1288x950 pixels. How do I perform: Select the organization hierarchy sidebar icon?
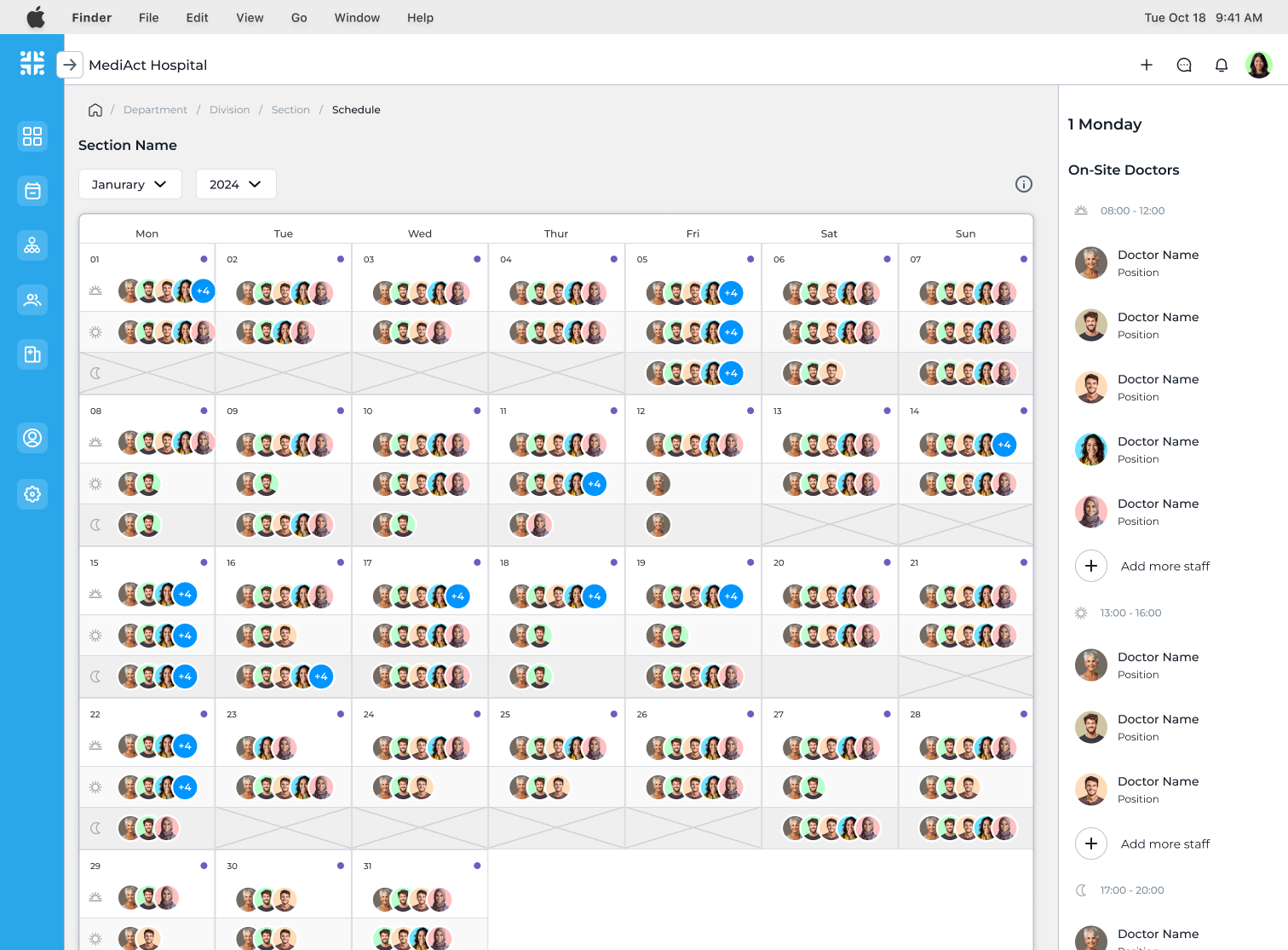point(32,245)
